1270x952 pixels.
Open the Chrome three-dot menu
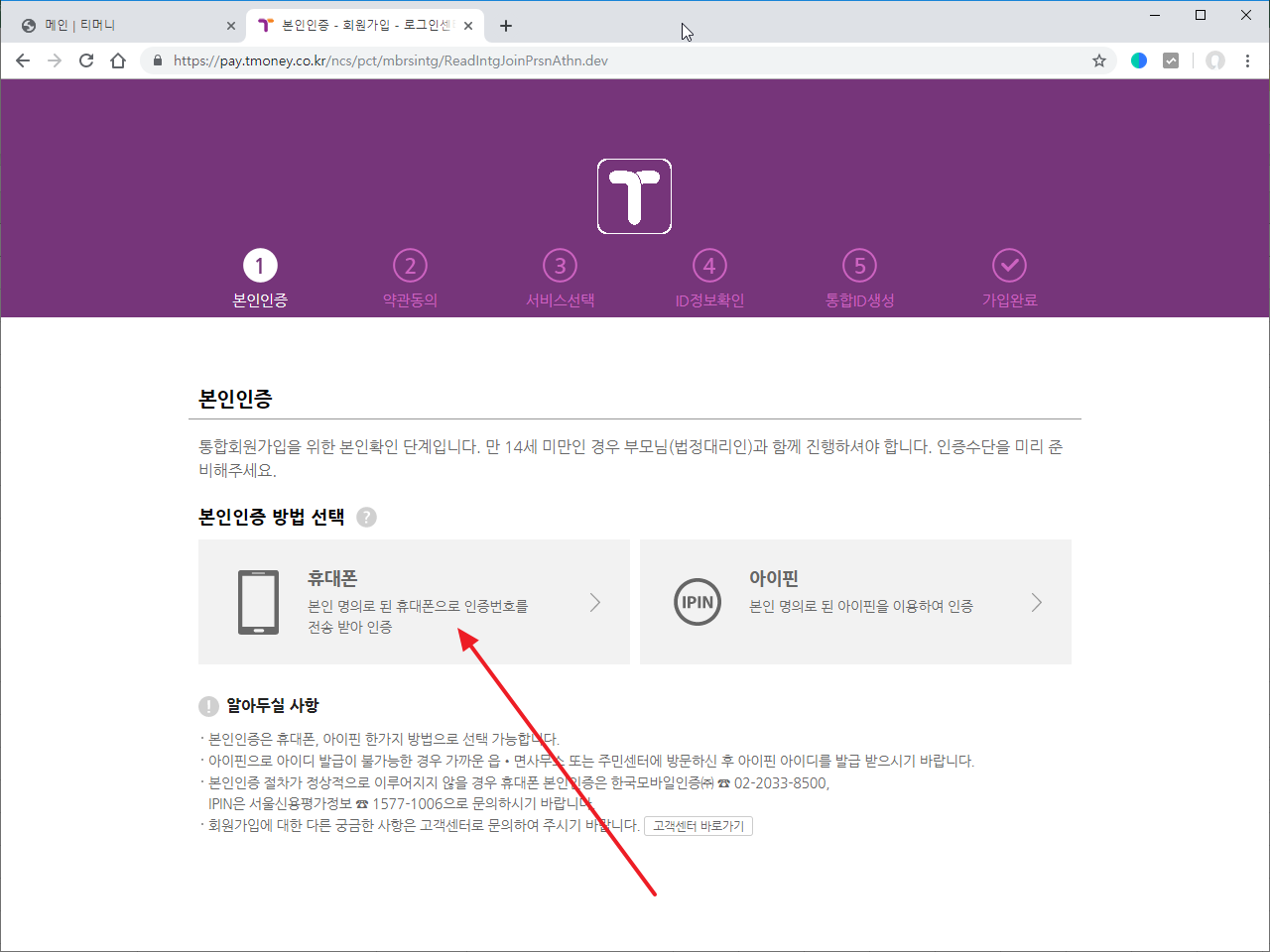[1248, 60]
